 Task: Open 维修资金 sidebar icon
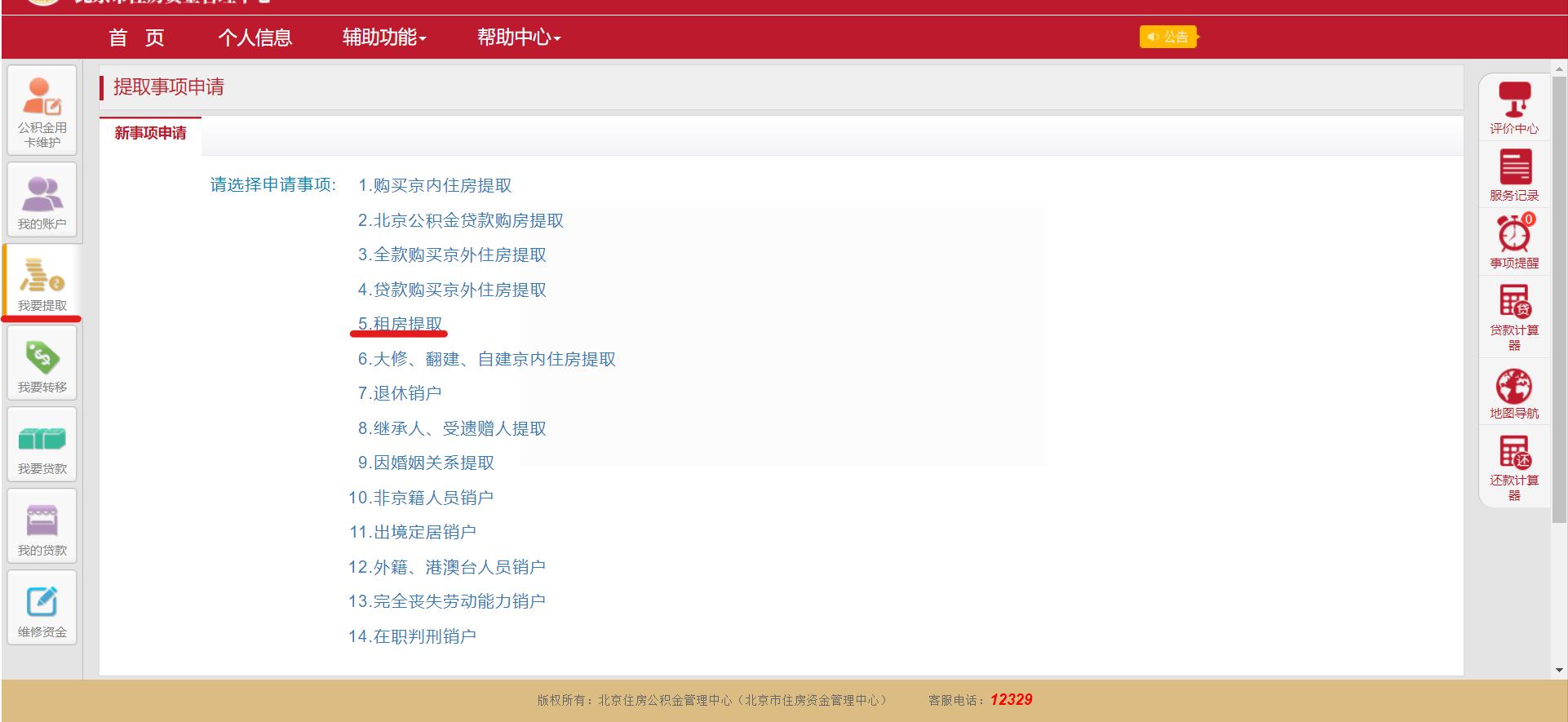point(42,608)
